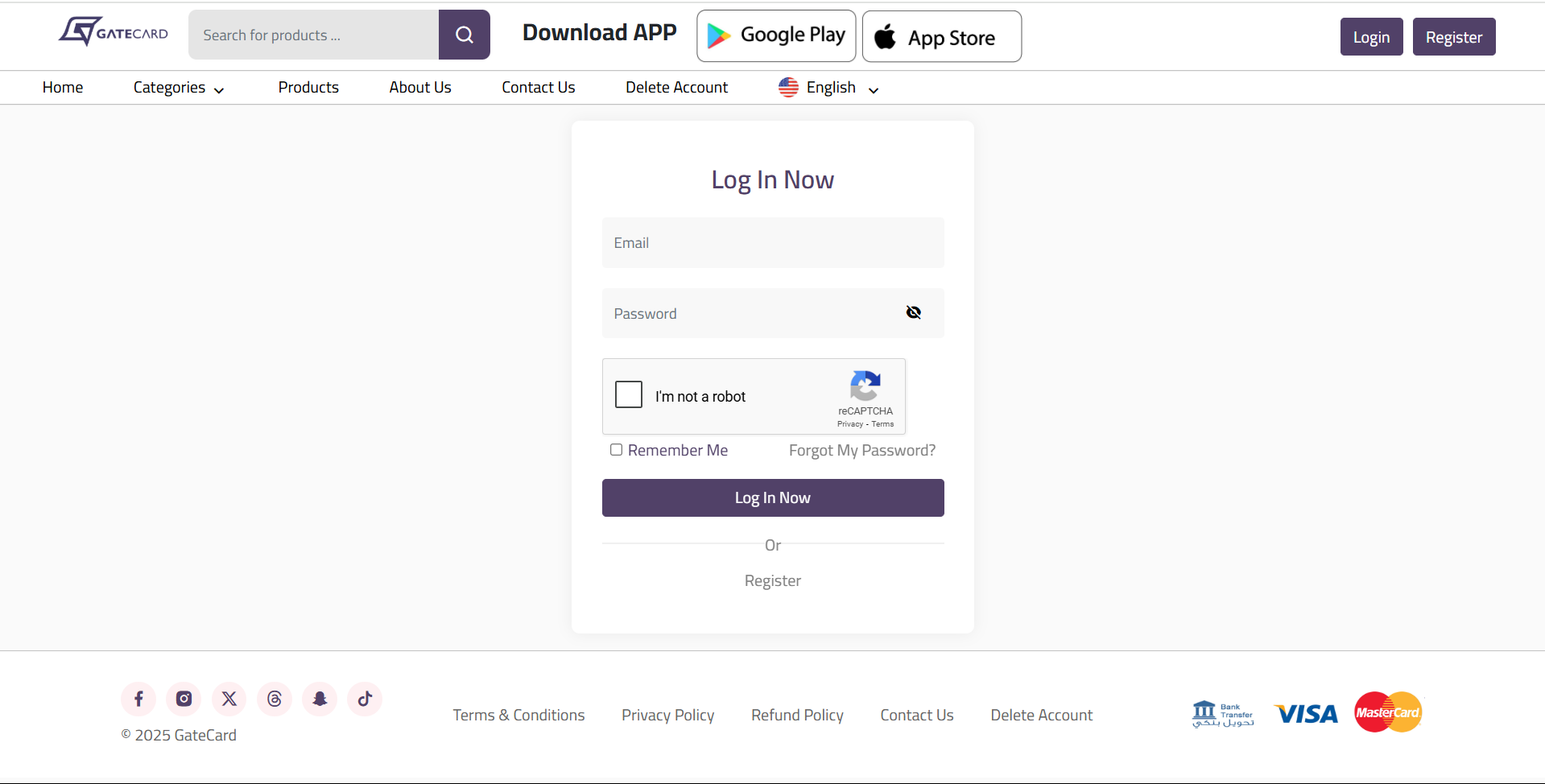Open the TikTok social icon

365,699
